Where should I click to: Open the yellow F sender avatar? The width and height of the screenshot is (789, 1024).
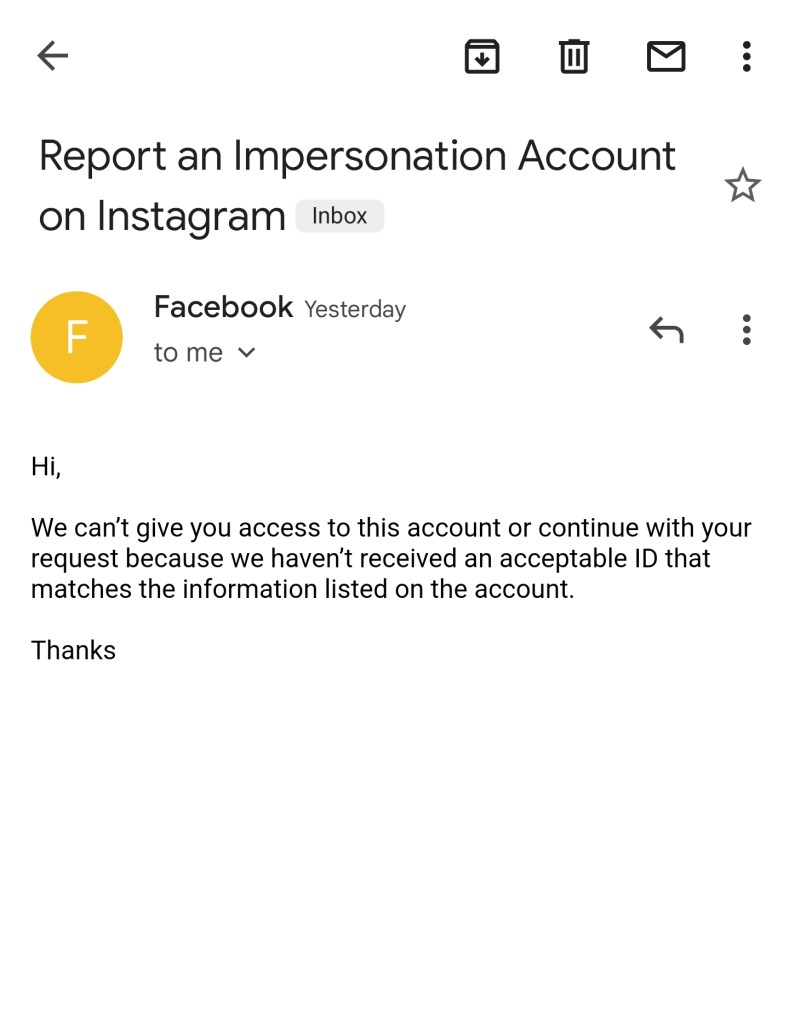(77, 337)
